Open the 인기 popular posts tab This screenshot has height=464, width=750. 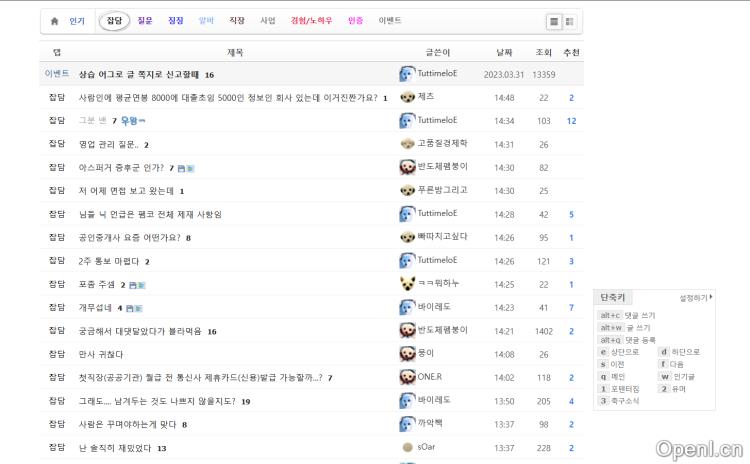pyautogui.click(x=77, y=20)
